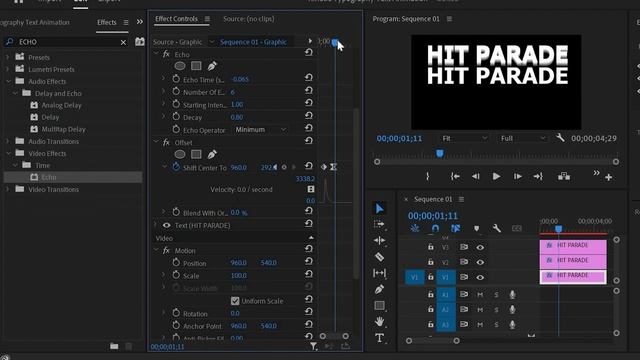Show overflow panels double chevron

point(140,22)
